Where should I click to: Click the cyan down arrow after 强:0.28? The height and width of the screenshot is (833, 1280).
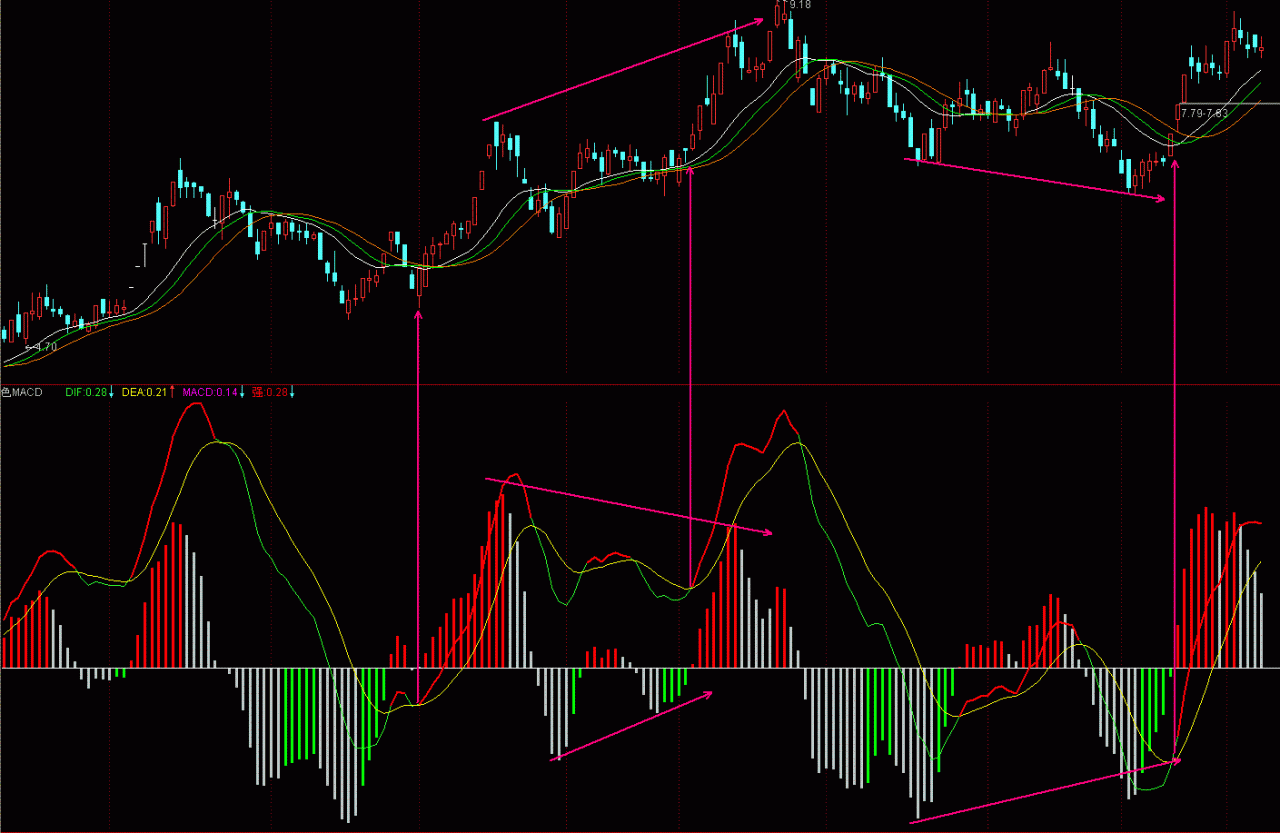coord(292,393)
